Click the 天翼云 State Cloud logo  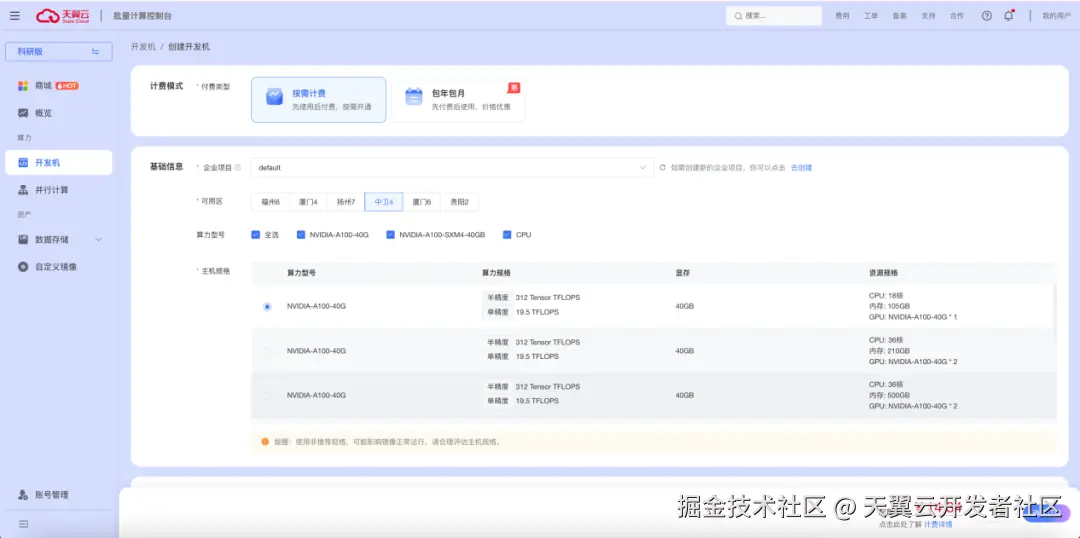click(63, 15)
